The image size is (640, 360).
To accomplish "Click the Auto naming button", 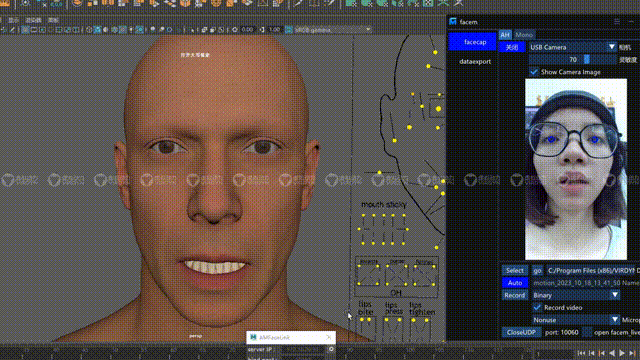I will [x=515, y=283].
